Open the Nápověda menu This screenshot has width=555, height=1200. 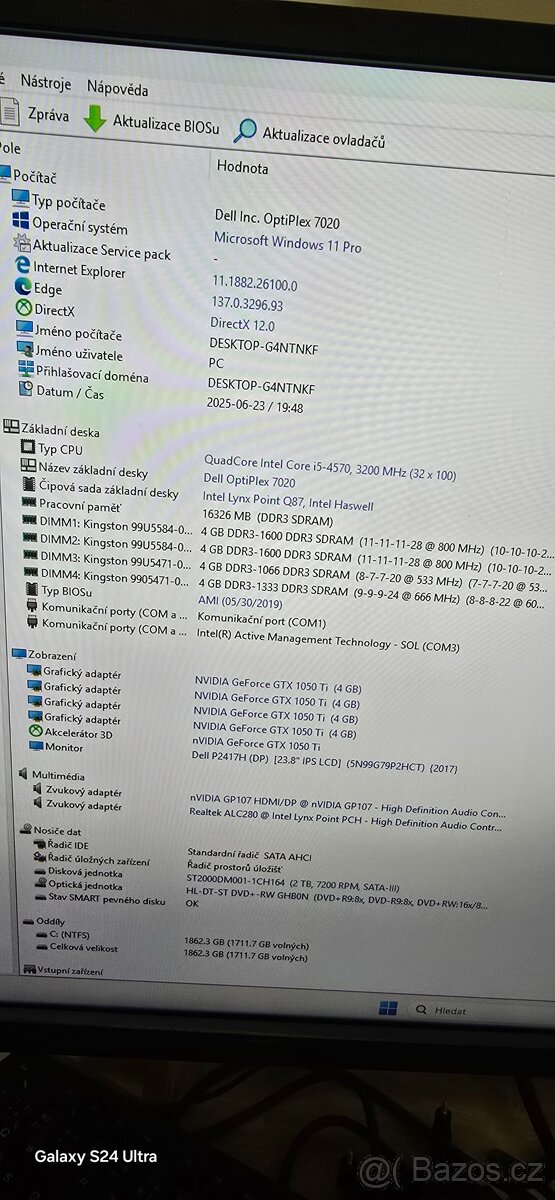click(117, 88)
